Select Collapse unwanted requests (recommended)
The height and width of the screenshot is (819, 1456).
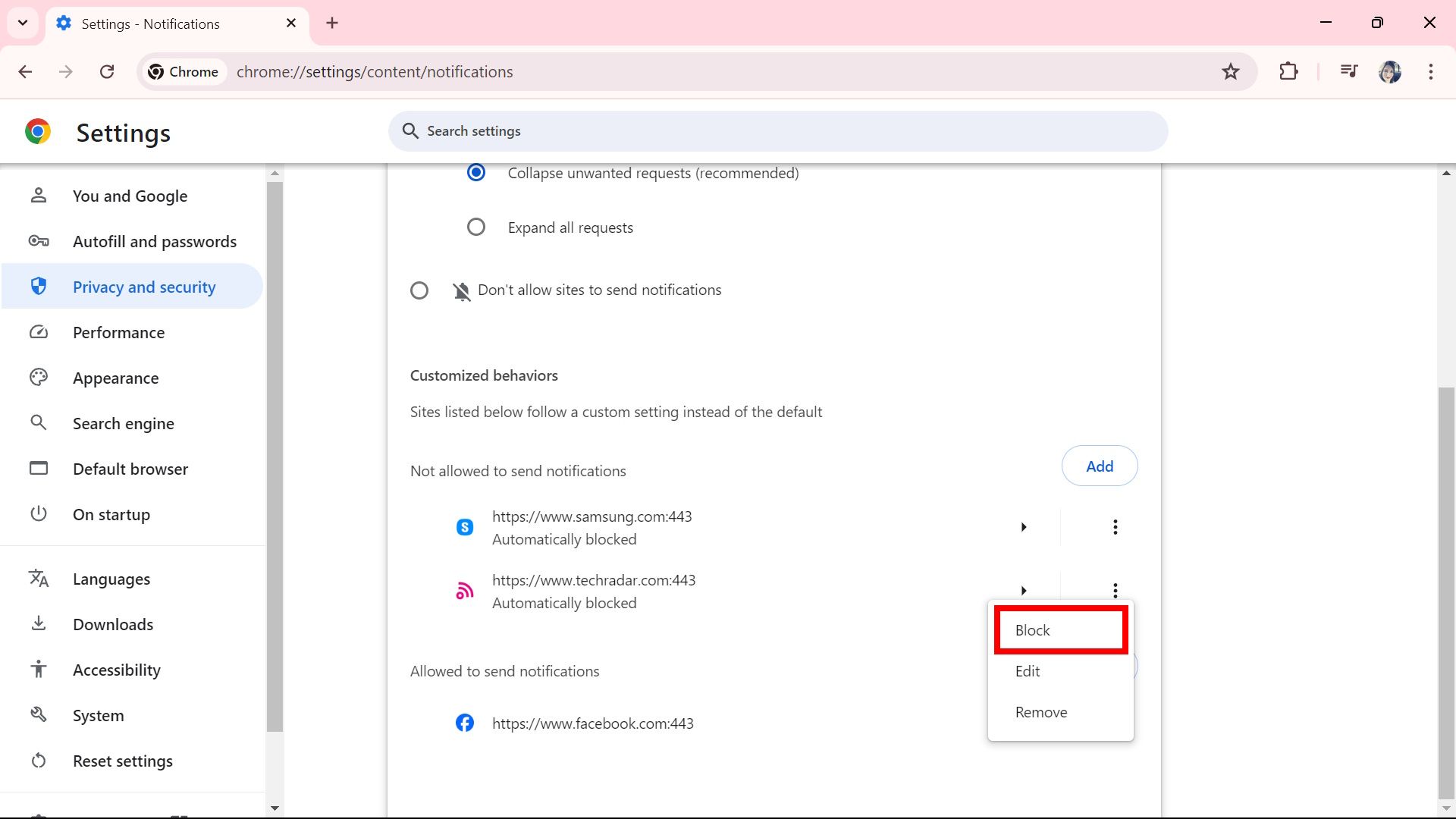click(476, 172)
